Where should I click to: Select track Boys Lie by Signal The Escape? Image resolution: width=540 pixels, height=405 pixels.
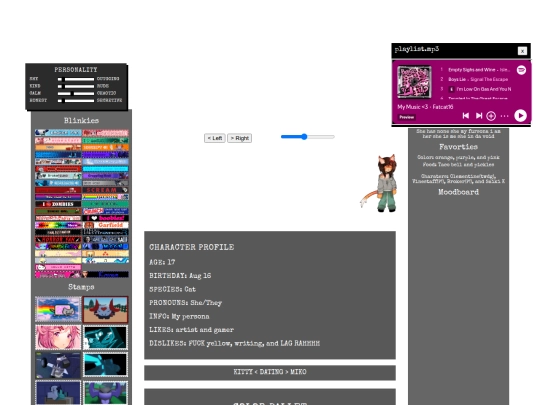(x=478, y=80)
